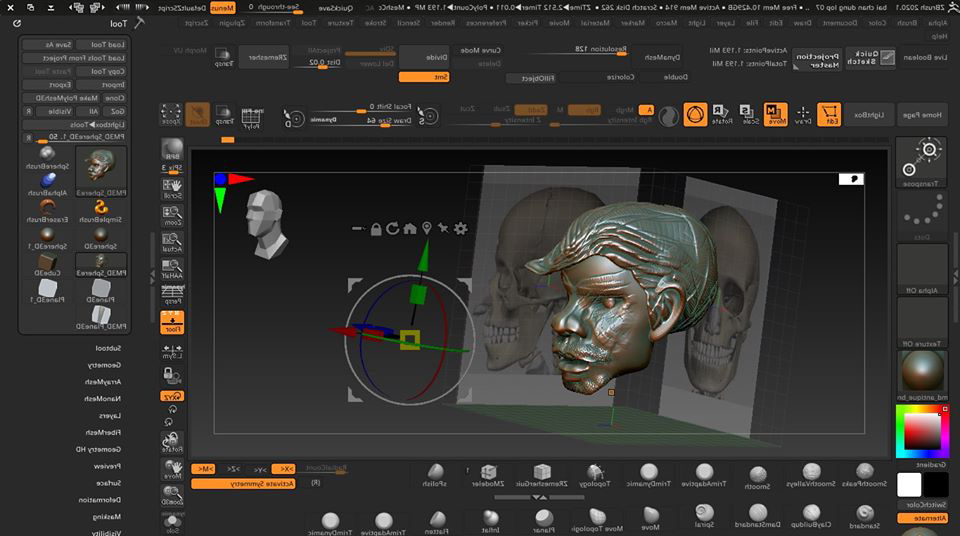Select the ZModeler brush
Image resolution: width=960 pixels, height=536 pixels.
tap(488, 475)
